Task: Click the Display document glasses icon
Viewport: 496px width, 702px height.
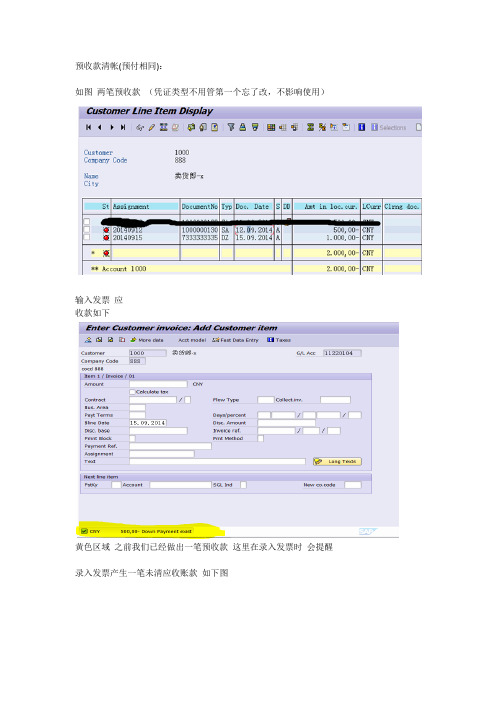Action: pyautogui.click(x=140, y=127)
